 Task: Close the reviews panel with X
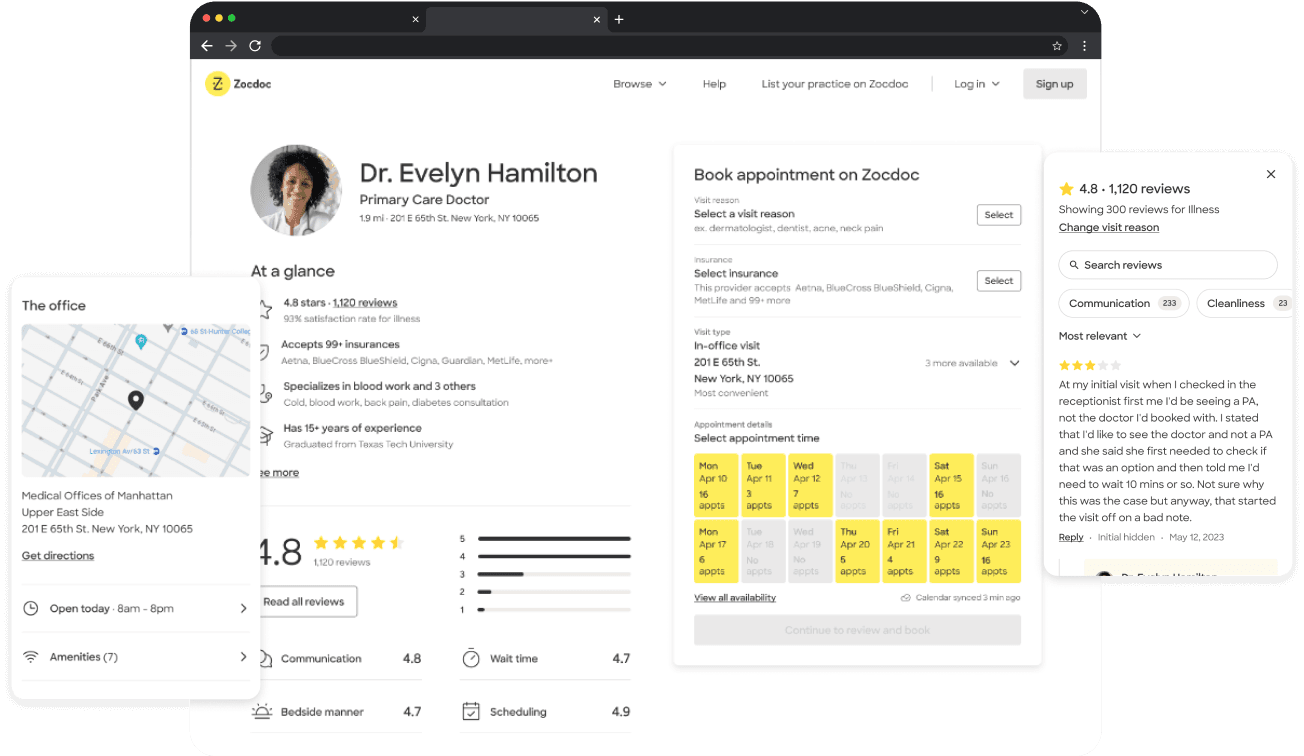tap(1271, 174)
